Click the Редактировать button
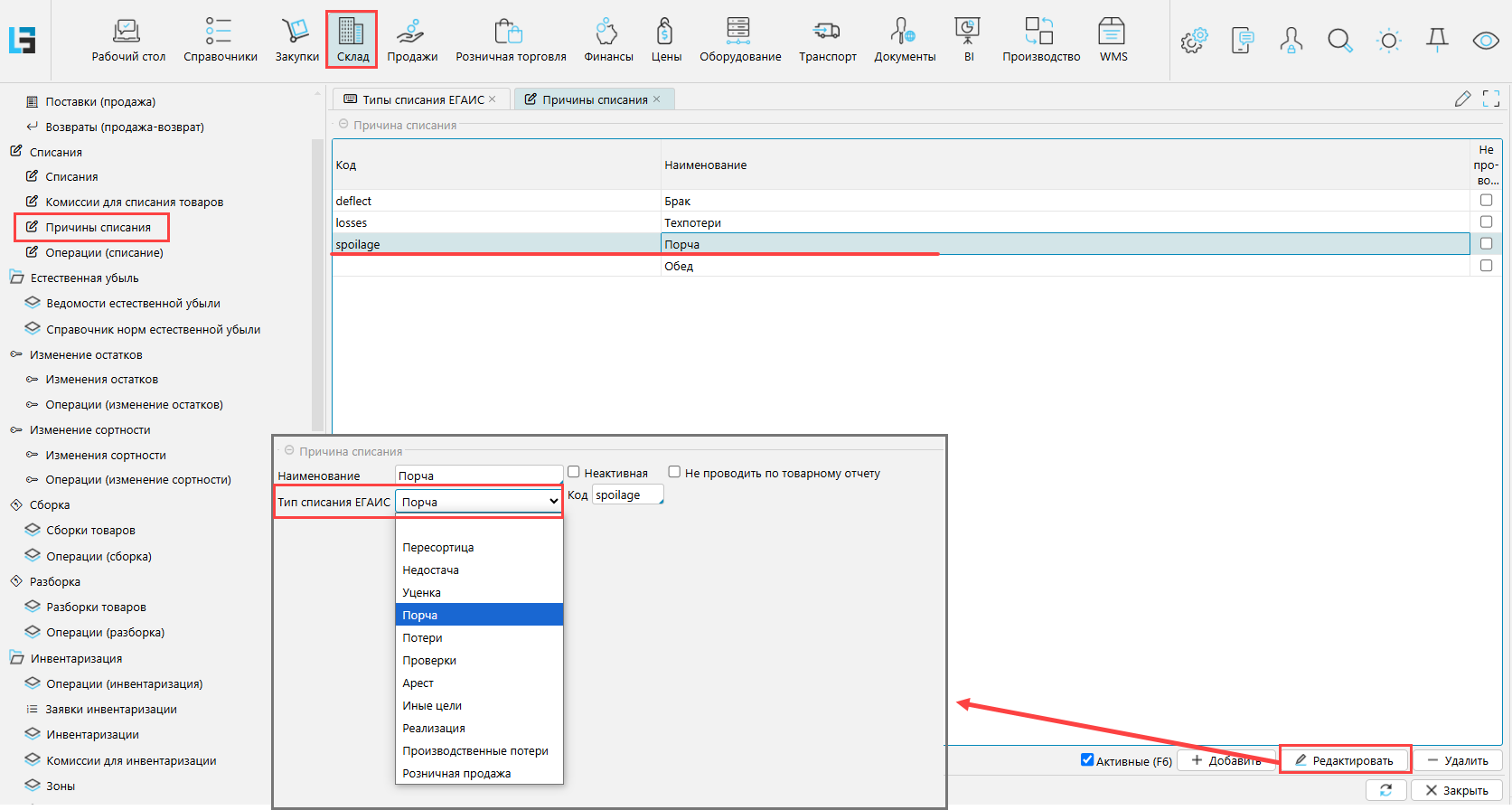The width and height of the screenshot is (1512, 810). (x=1344, y=760)
